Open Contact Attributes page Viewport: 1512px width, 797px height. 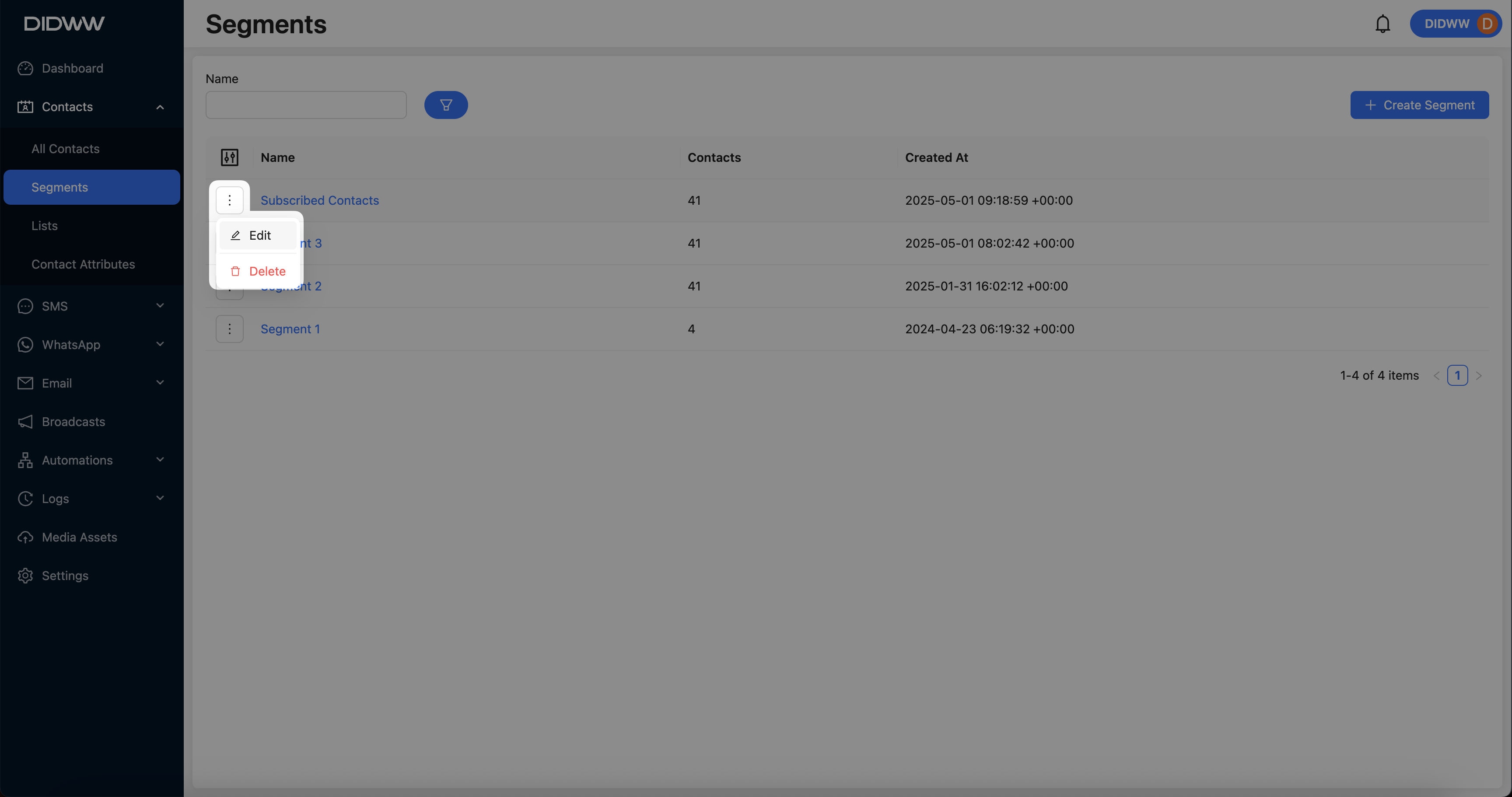91,264
